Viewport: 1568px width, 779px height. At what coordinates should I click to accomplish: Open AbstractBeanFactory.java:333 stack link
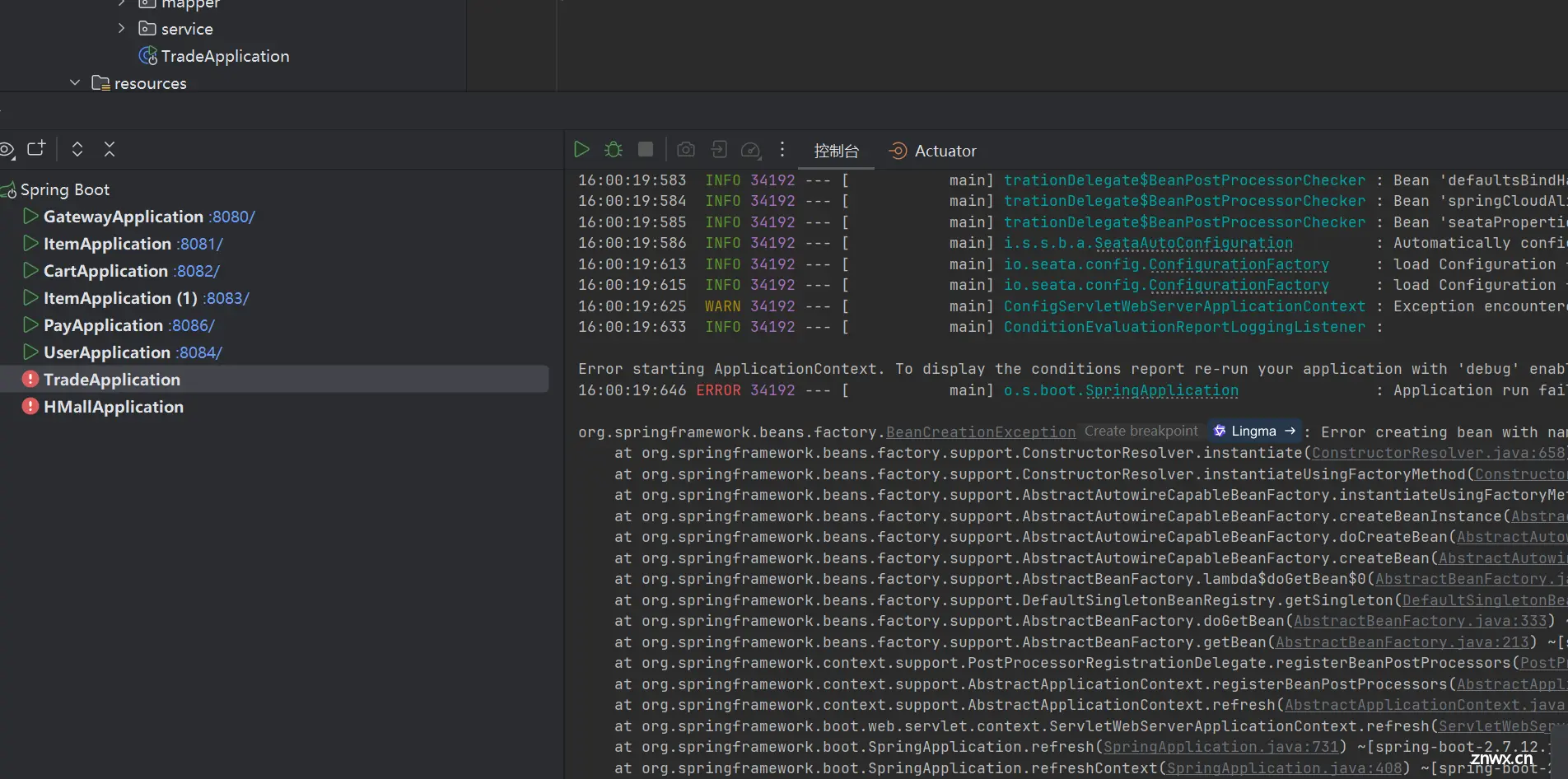[1421, 621]
